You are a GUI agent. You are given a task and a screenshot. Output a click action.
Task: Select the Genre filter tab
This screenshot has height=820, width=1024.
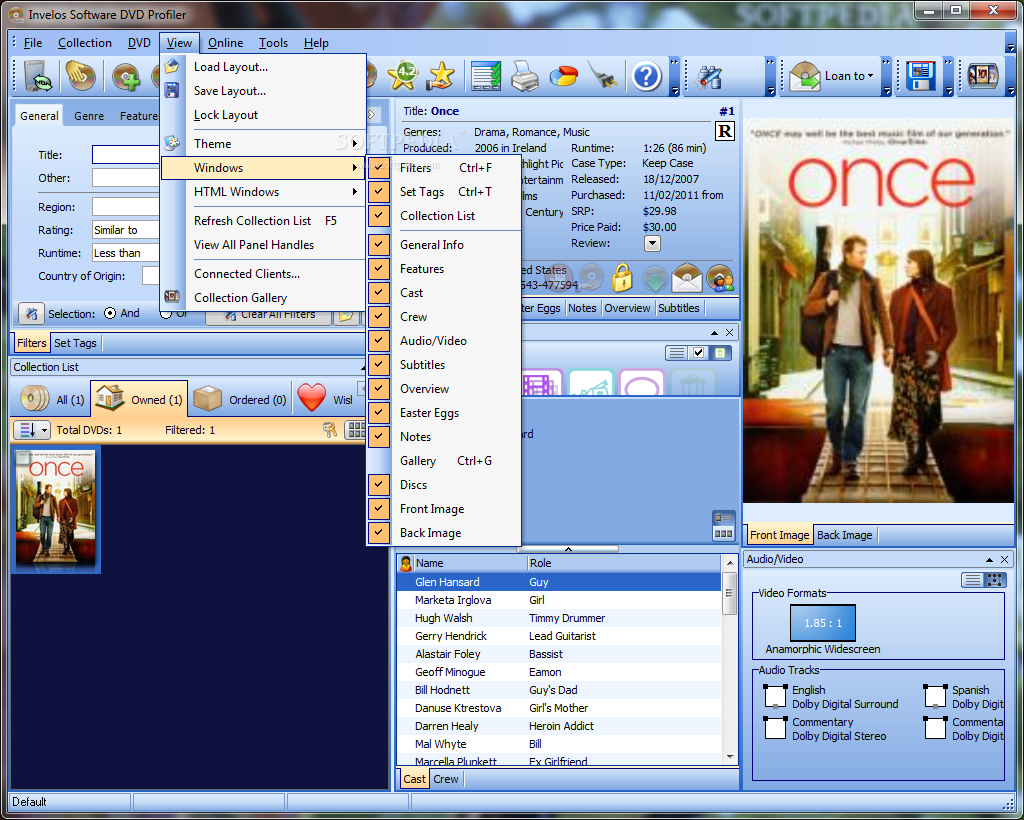pyautogui.click(x=89, y=116)
